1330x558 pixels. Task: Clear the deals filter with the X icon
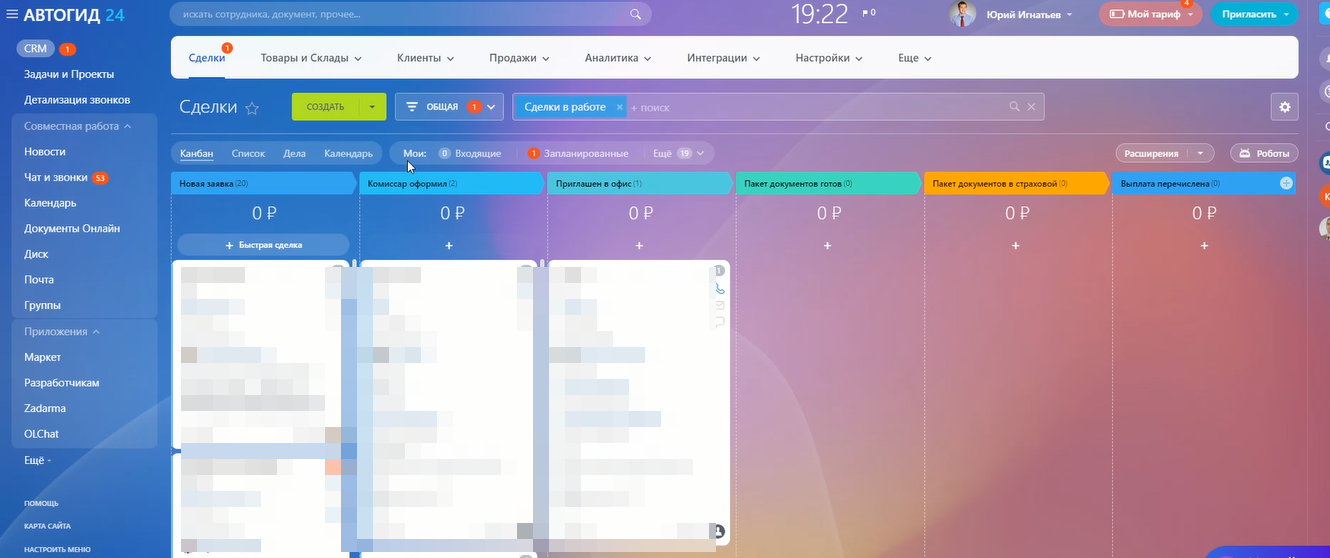click(x=1032, y=107)
